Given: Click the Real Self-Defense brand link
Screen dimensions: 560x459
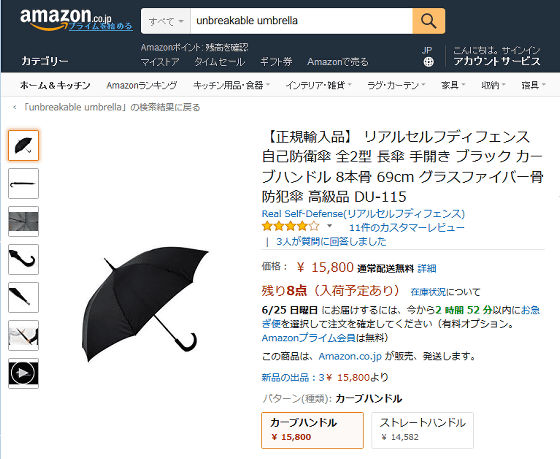Looking at the screenshot, I should 363,214.
